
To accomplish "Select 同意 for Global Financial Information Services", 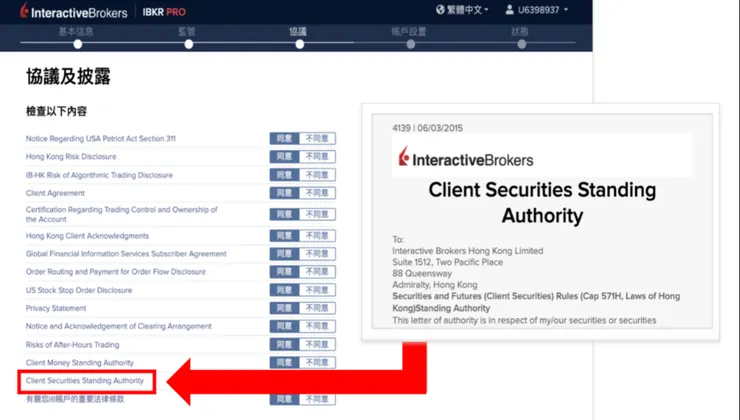I will 285,254.
